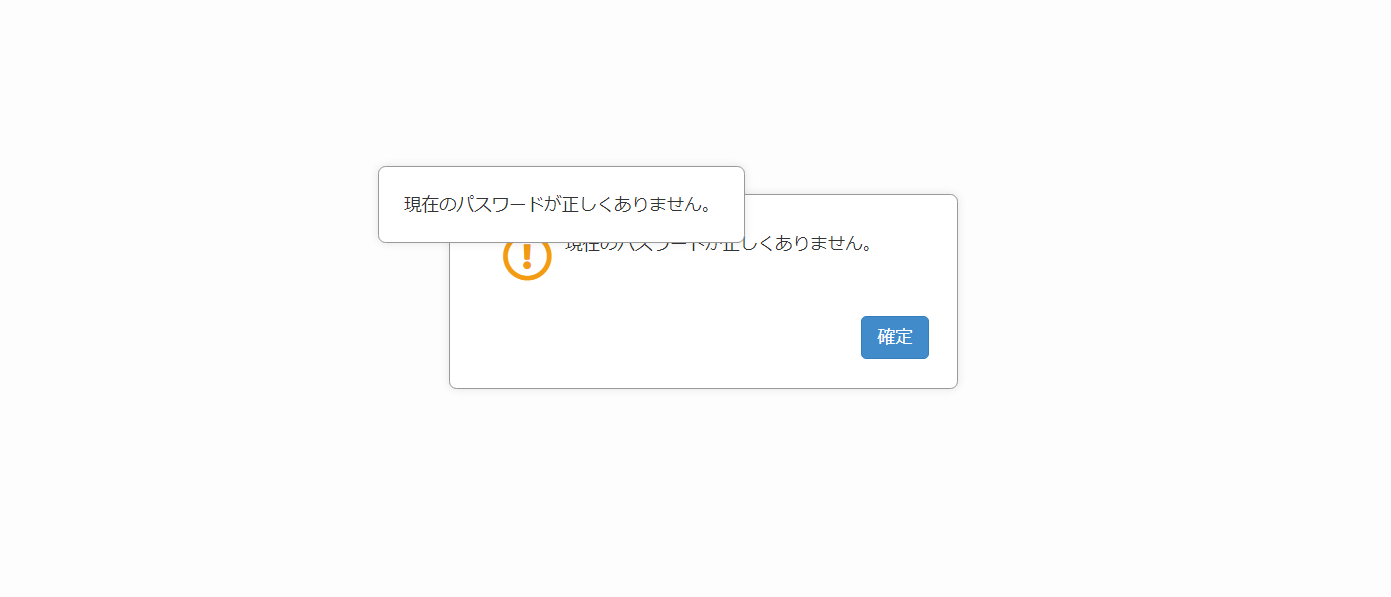Click the exclamation mark inside the orange circle

point(527,259)
